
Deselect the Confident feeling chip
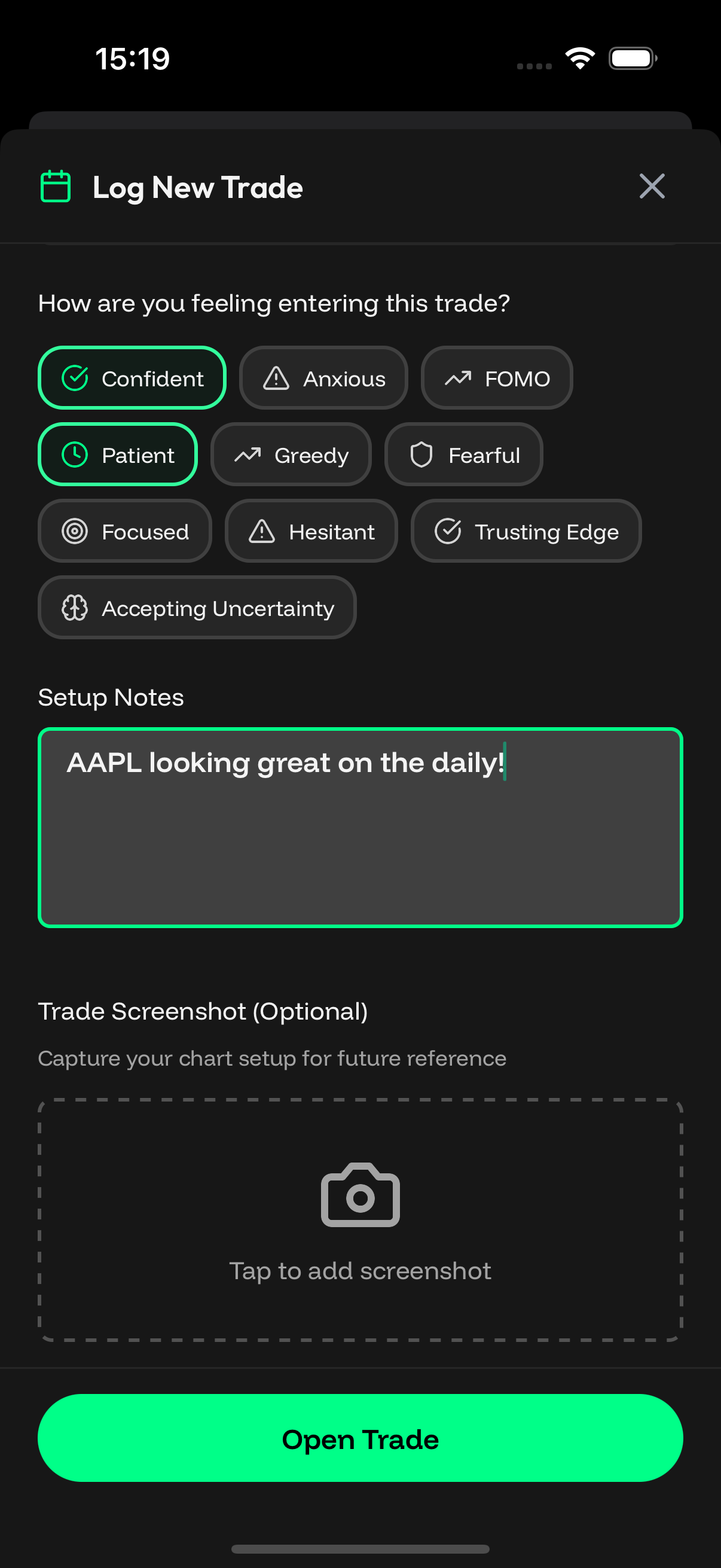(132, 378)
